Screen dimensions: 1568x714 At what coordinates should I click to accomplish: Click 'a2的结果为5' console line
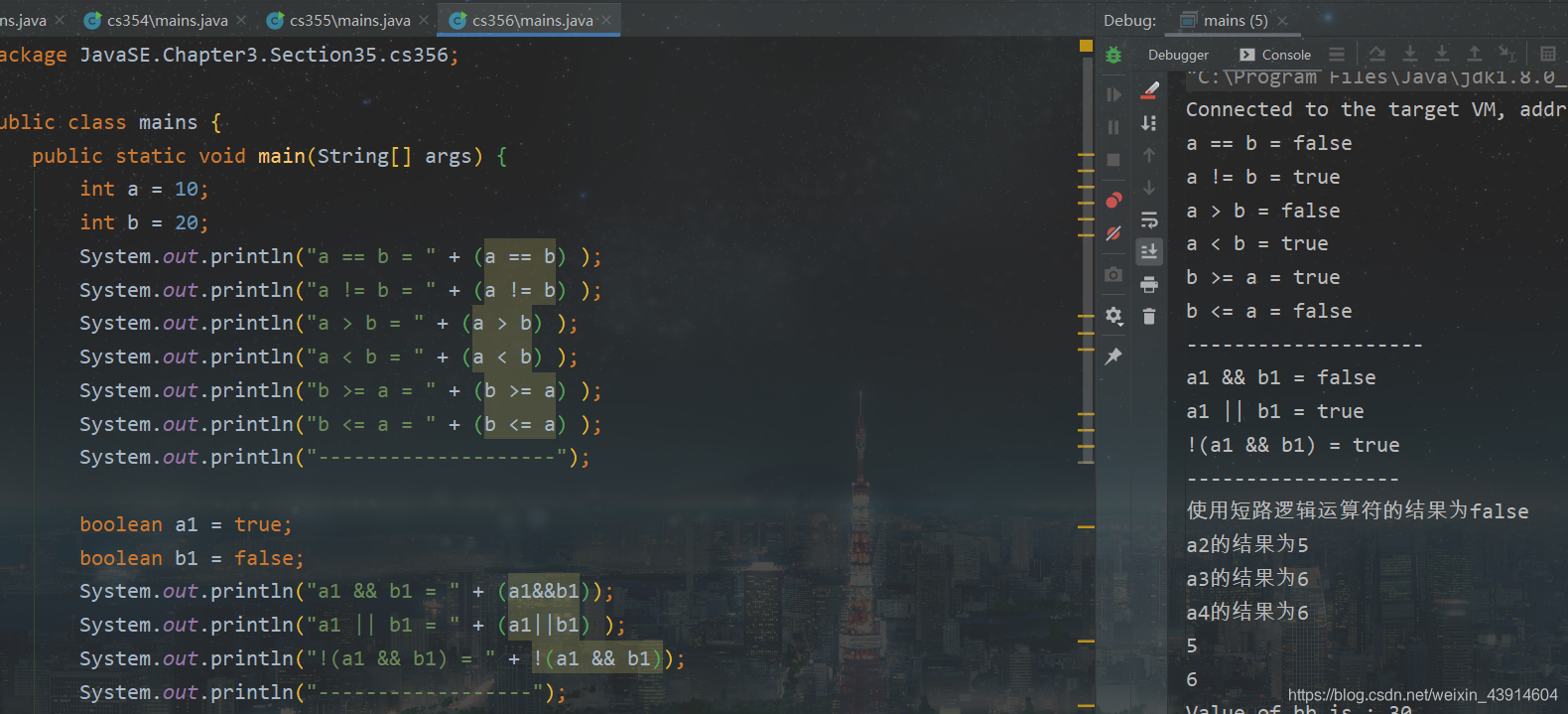tap(1246, 544)
